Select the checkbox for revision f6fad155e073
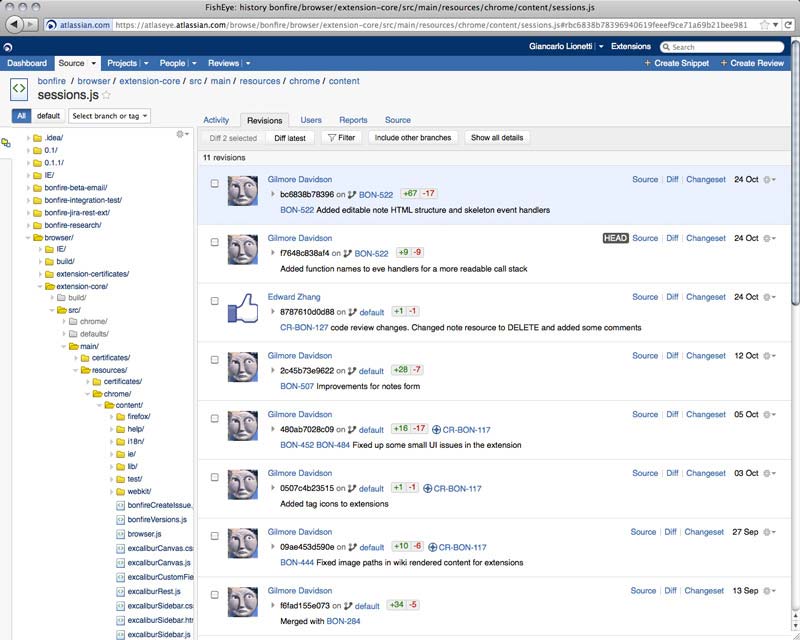This screenshot has width=800, height=640. [215, 595]
